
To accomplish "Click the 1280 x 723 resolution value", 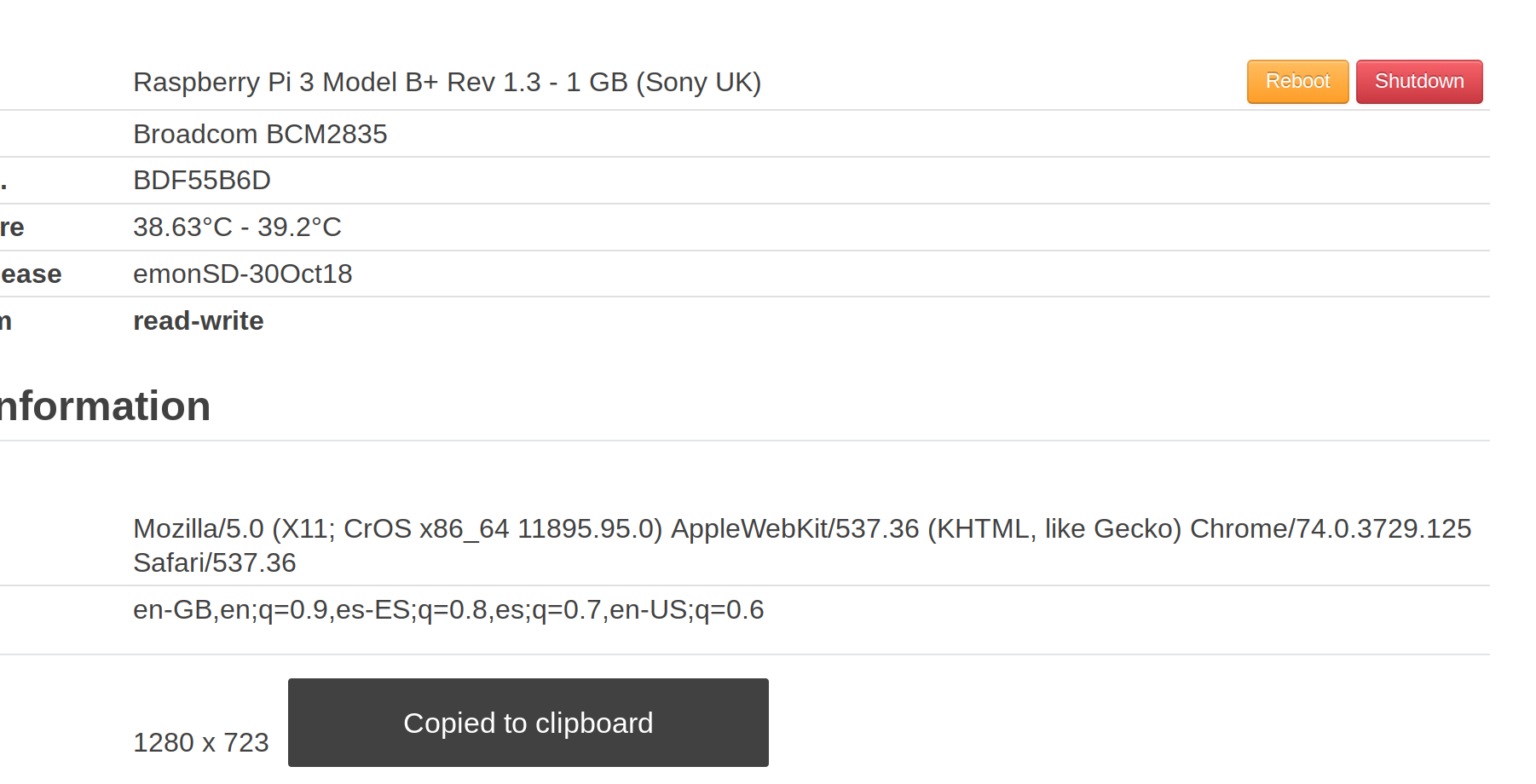I will coord(201,742).
